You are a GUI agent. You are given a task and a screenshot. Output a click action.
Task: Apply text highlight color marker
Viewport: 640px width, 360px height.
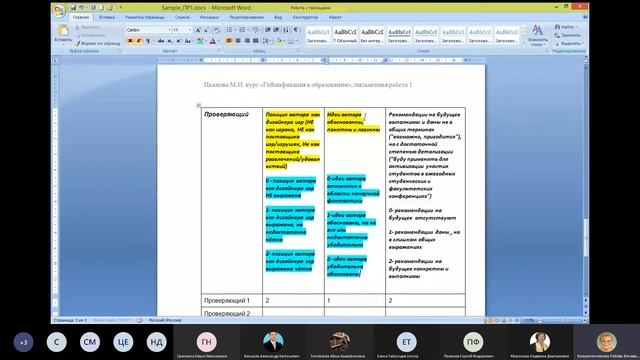click(x=200, y=41)
